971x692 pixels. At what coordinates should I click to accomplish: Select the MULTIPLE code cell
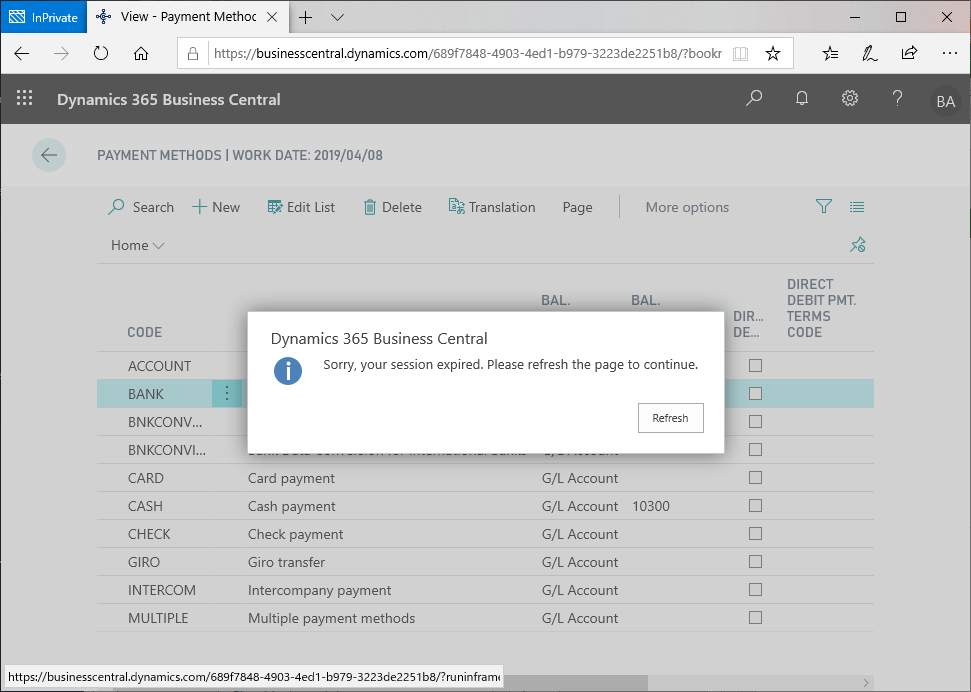pos(159,618)
